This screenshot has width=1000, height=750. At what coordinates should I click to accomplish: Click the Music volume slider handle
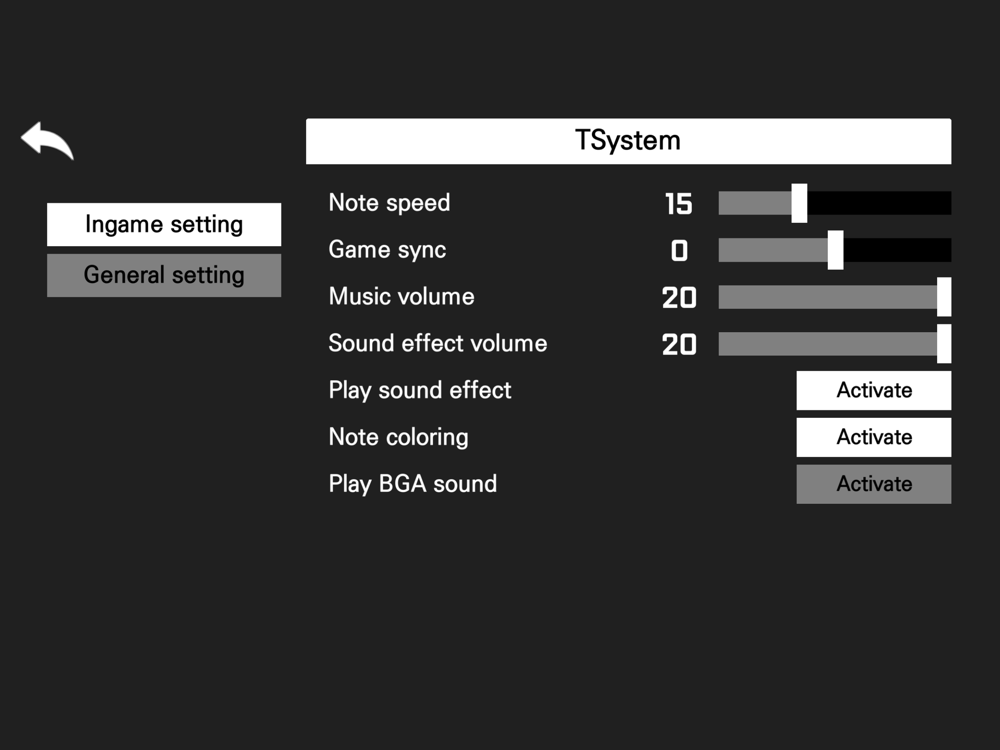943,297
